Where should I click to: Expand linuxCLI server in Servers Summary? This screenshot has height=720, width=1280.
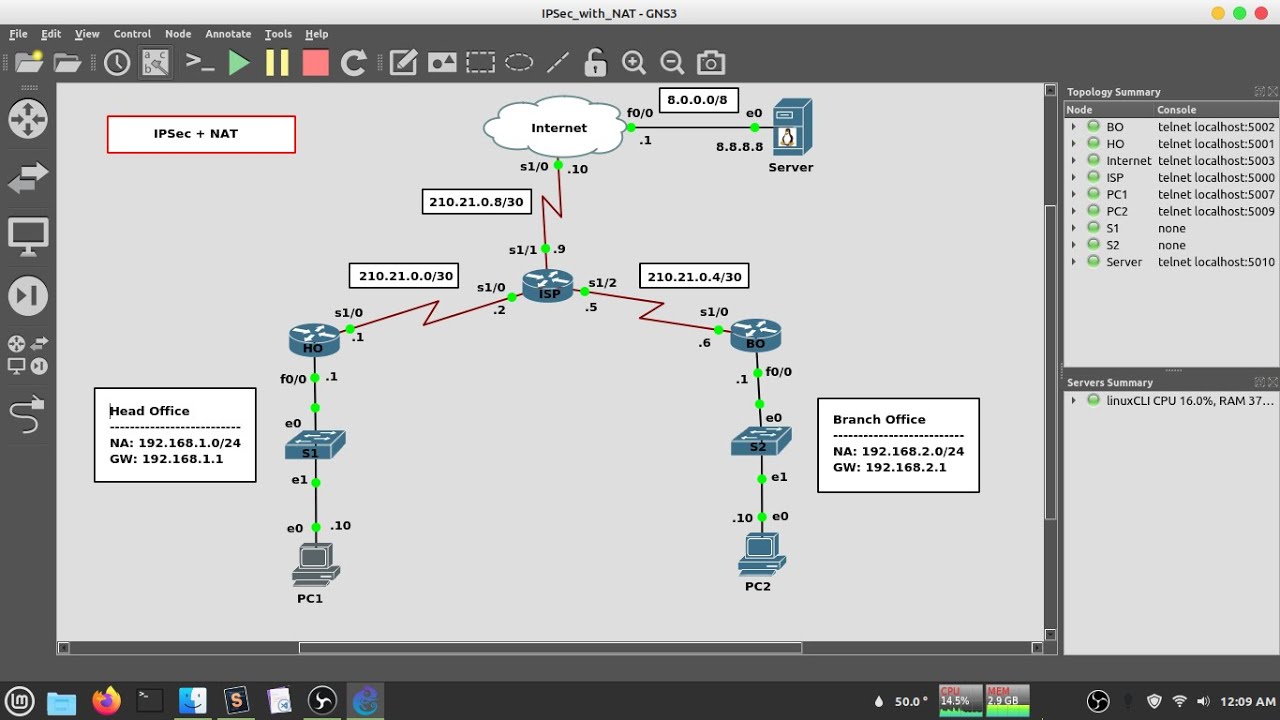(x=1073, y=400)
